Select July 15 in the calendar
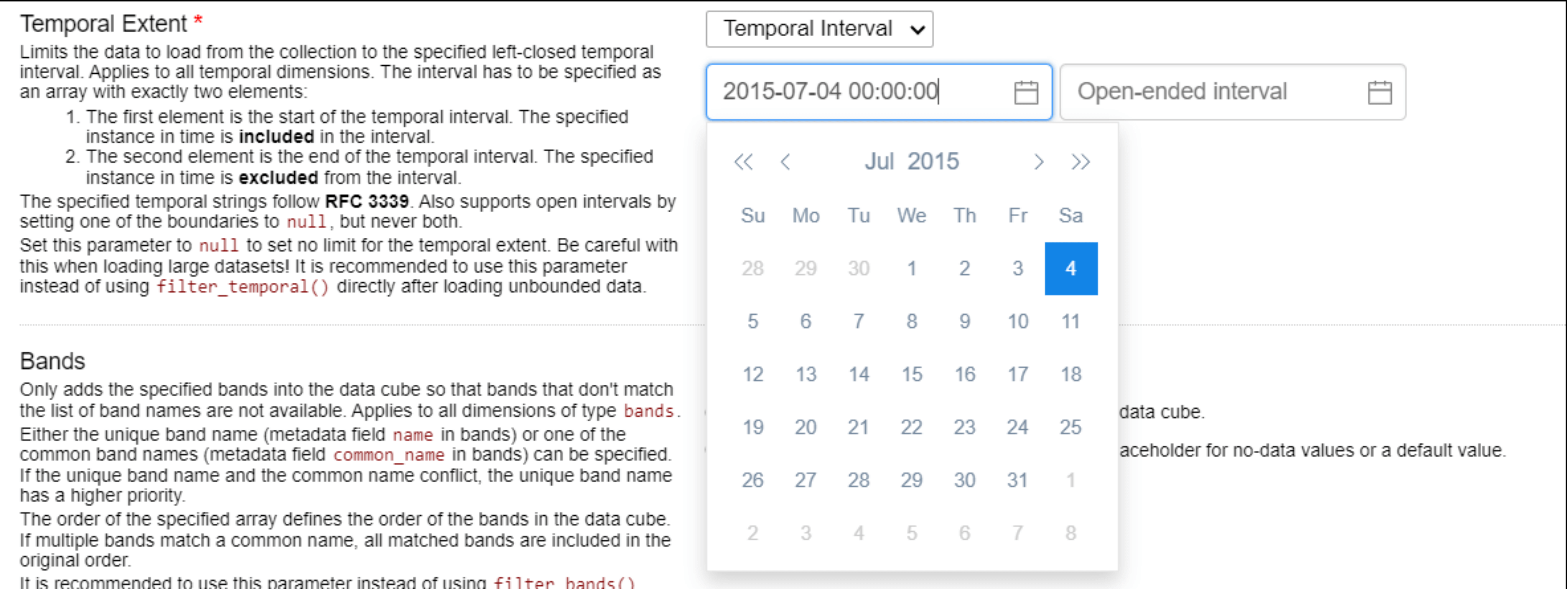 pos(912,374)
